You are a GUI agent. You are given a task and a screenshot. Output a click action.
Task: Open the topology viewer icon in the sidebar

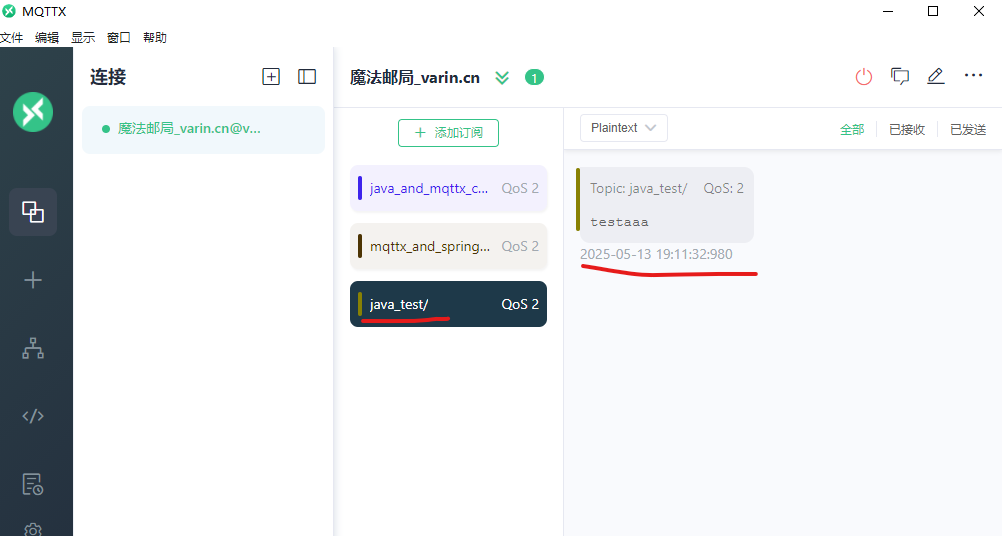click(x=33, y=348)
